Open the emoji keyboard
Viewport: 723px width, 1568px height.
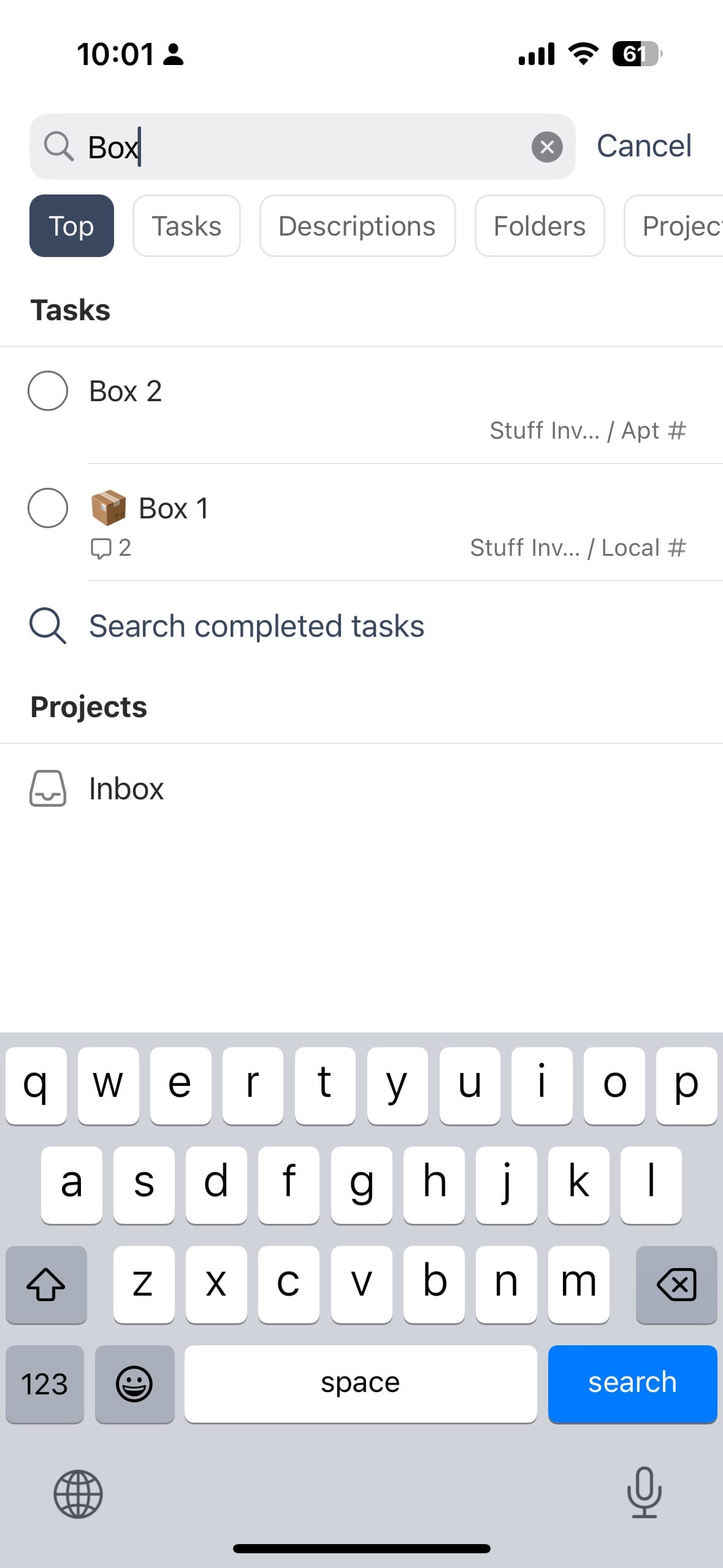click(x=134, y=1384)
